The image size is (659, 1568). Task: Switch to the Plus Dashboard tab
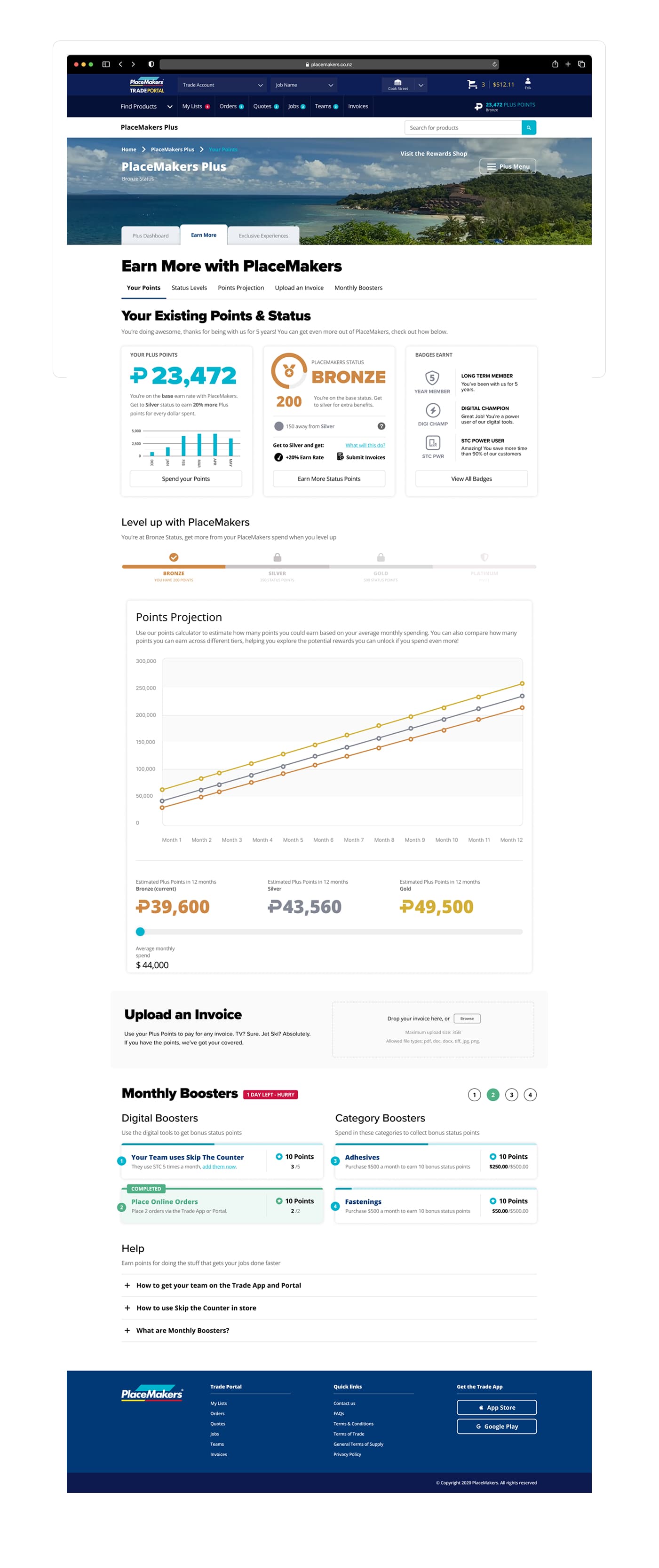[151, 235]
